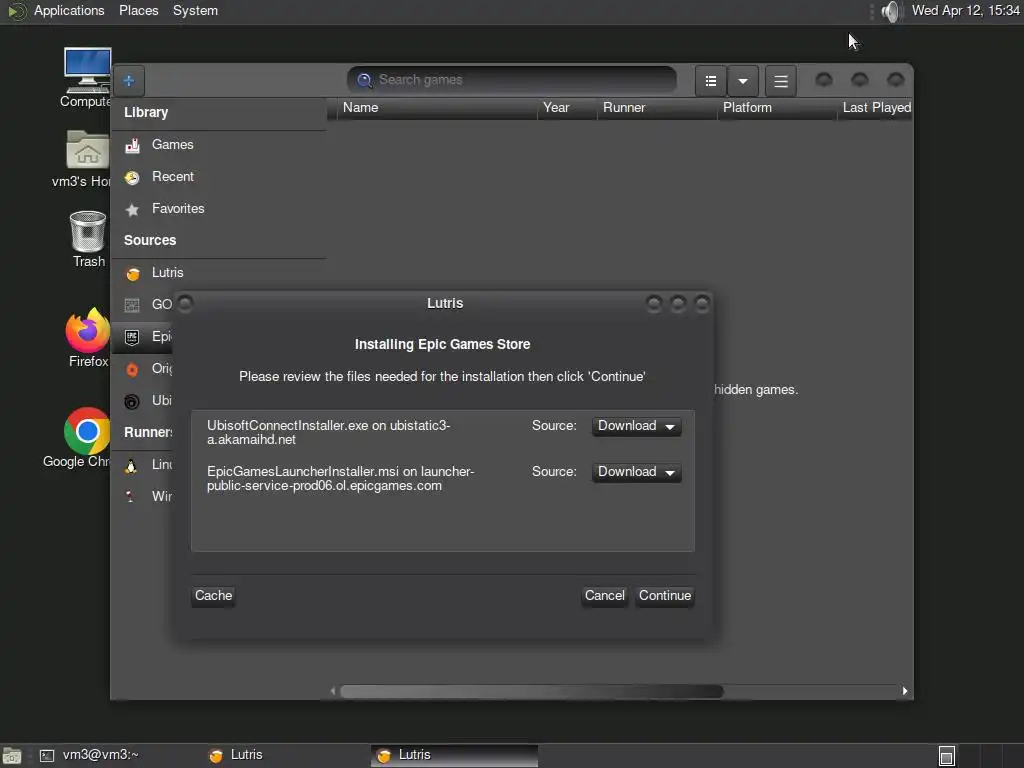Open the Places menu
Image resolution: width=1024 pixels, height=768 pixels.
pos(138,11)
